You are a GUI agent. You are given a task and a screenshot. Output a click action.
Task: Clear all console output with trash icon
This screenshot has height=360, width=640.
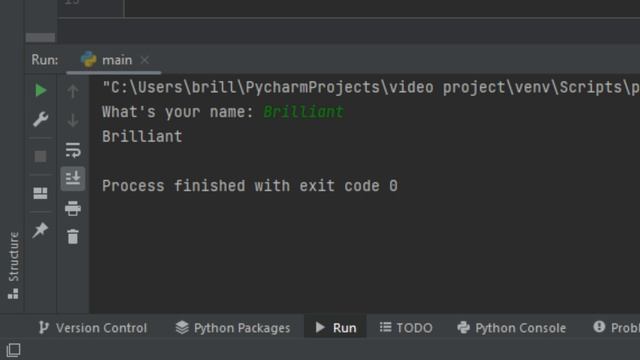click(73, 237)
